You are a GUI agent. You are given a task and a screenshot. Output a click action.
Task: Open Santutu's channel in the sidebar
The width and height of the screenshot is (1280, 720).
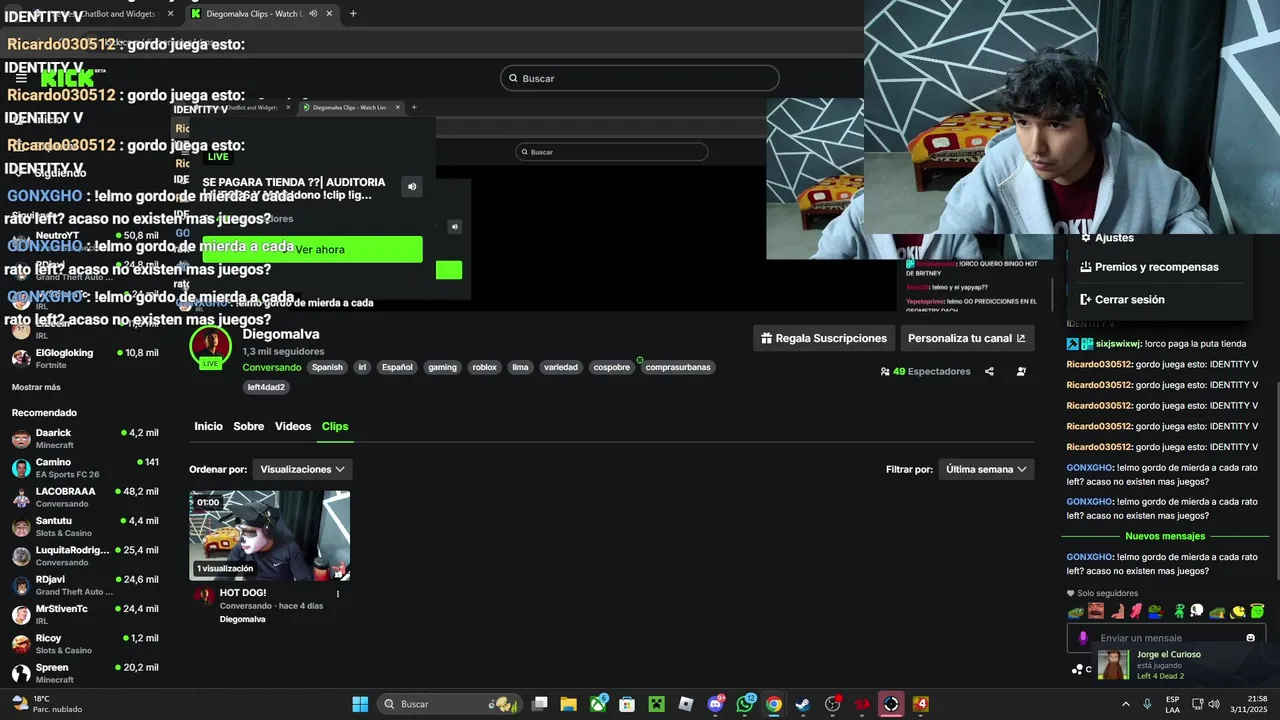pos(85,526)
